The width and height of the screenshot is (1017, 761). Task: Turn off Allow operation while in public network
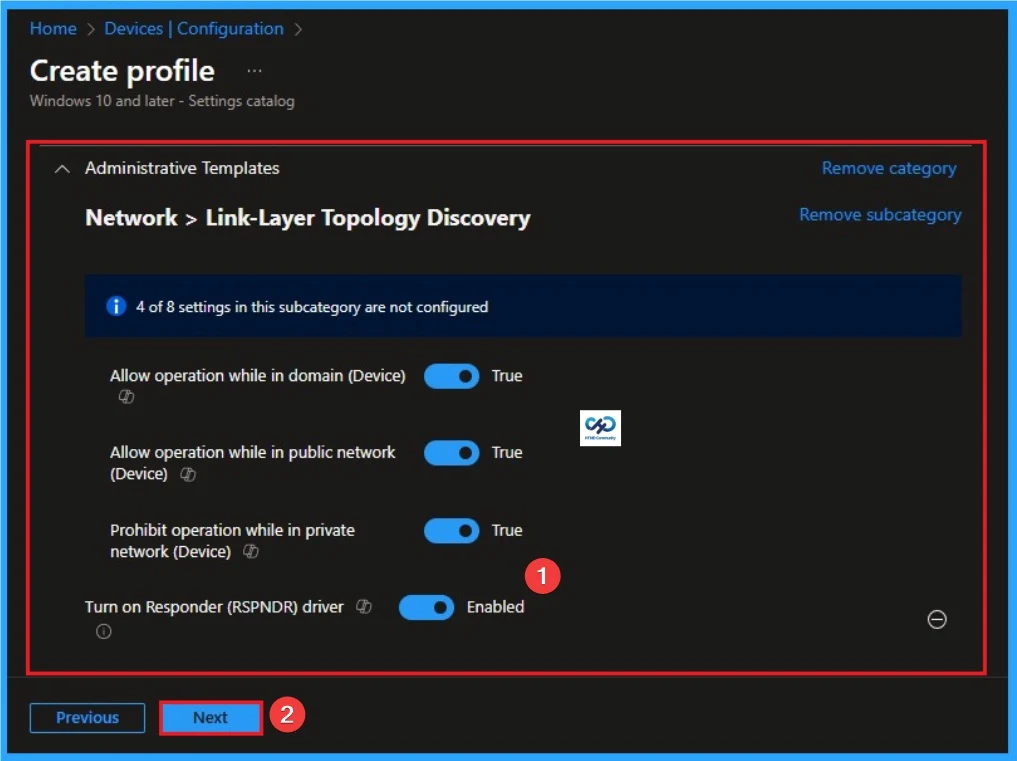pyautogui.click(x=451, y=453)
